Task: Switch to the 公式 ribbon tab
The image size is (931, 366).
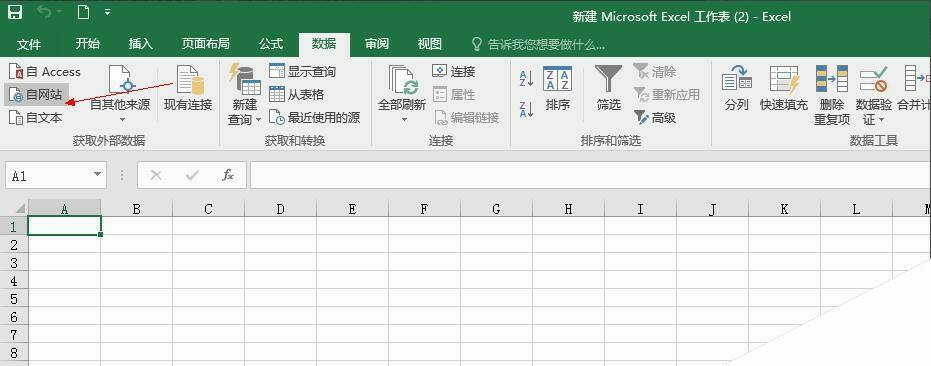Action: click(270, 43)
